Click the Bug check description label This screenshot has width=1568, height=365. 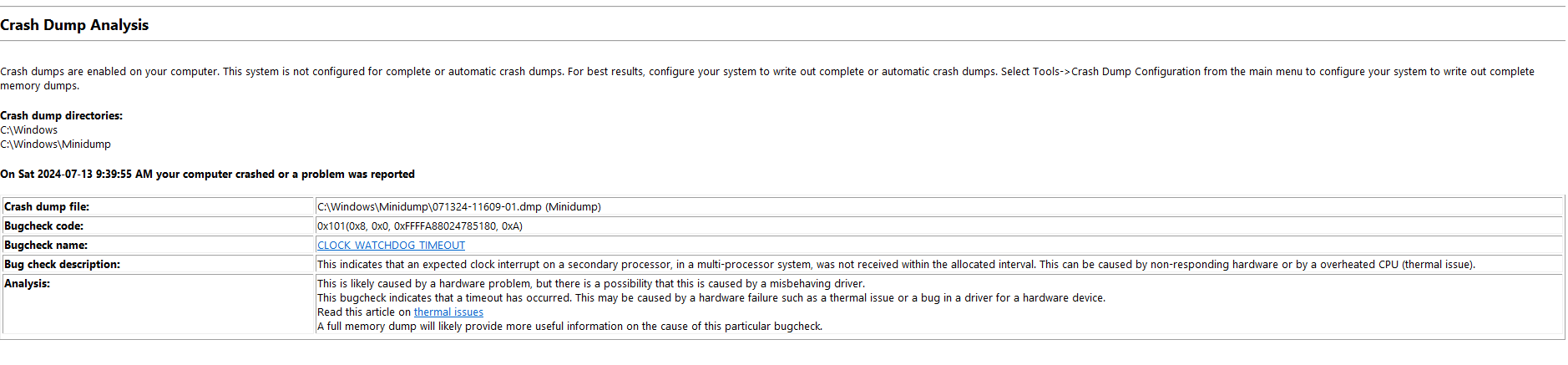(63, 265)
